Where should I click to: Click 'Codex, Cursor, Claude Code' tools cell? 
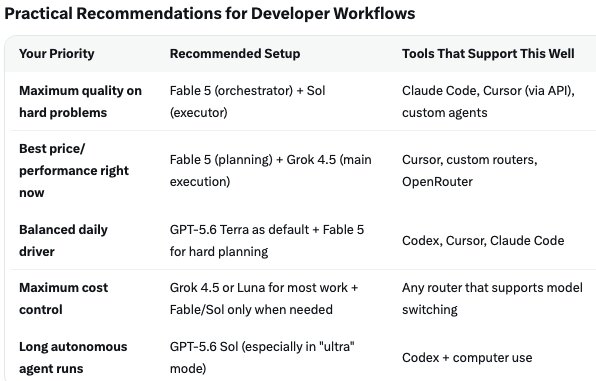483,240
